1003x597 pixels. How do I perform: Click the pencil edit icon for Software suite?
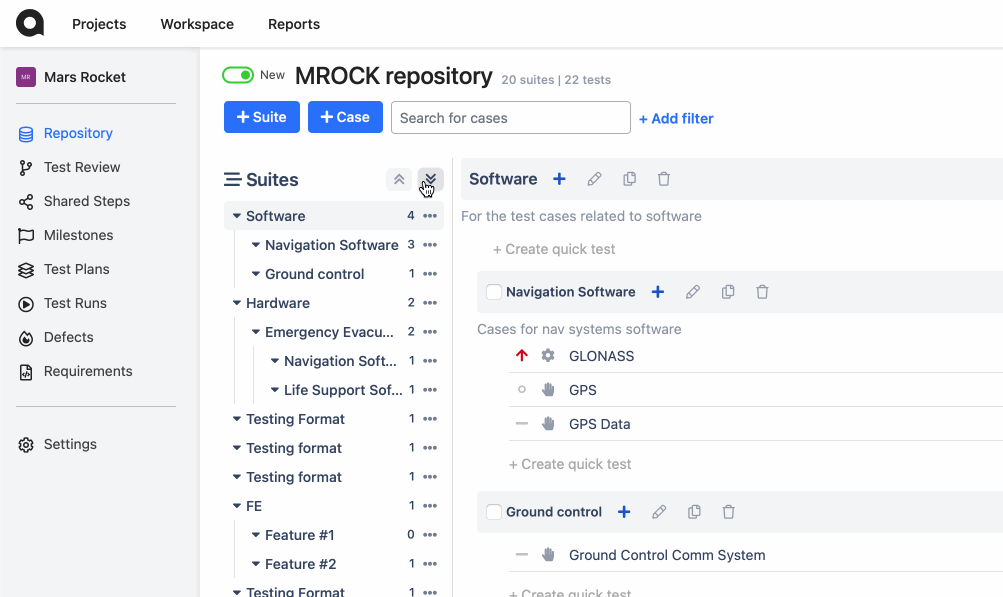594,179
